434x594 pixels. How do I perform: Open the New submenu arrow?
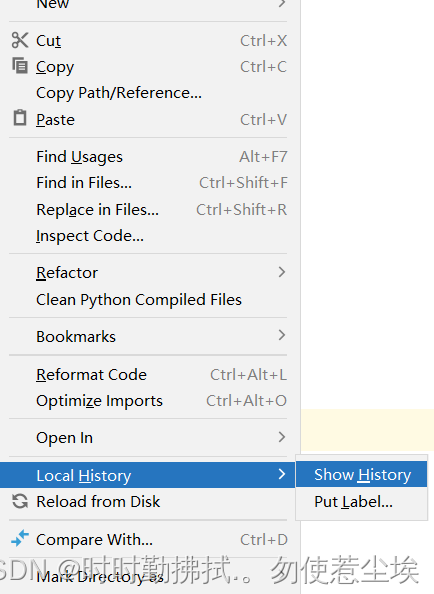click(281, 4)
